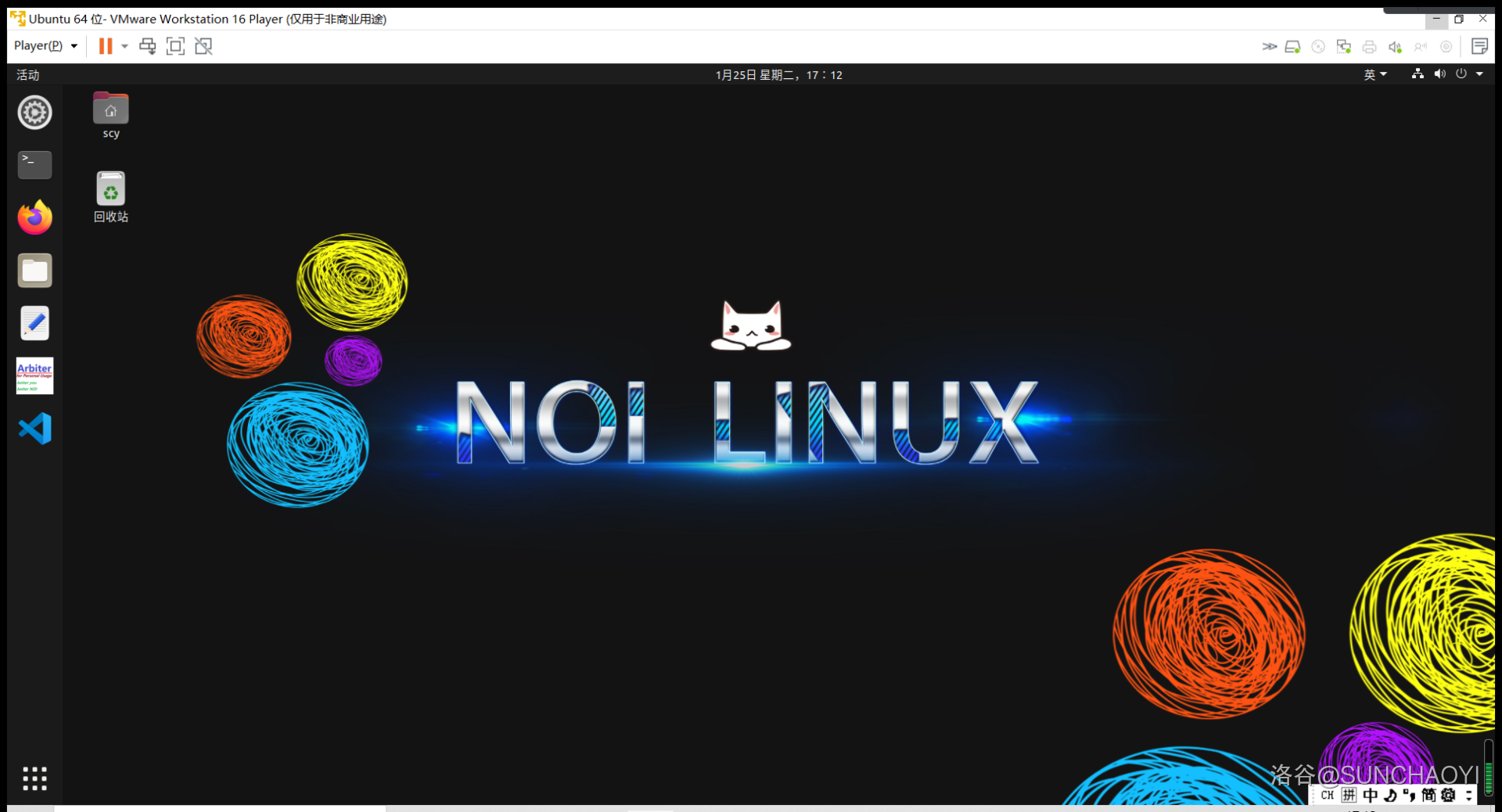Open the Ubuntu system power menu arrow
Viewport: 1502px width, 812px height.
(1479, 74)
